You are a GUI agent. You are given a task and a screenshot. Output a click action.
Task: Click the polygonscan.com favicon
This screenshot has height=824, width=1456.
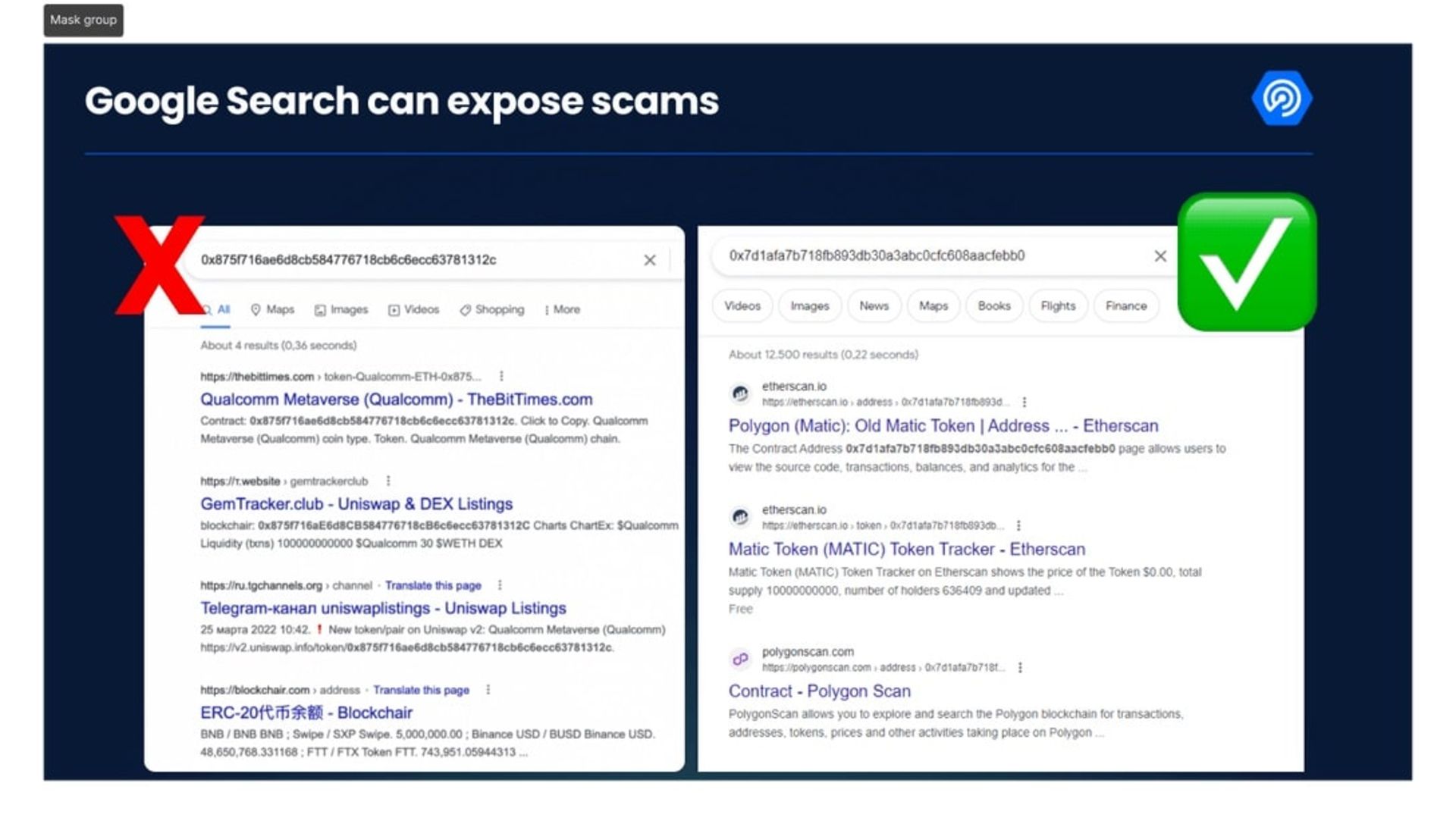[740, 659]
